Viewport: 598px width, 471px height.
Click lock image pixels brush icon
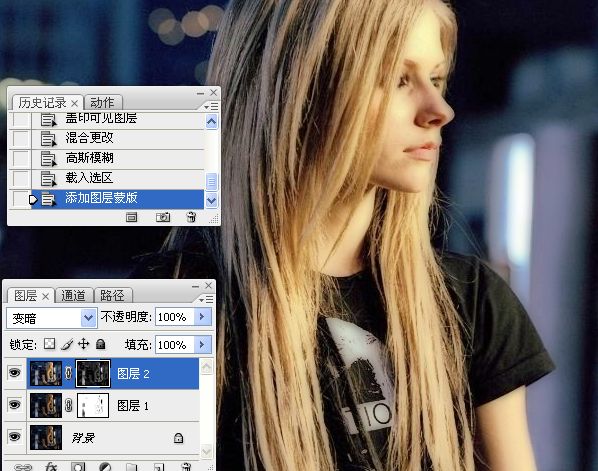[x=67, y=344]
